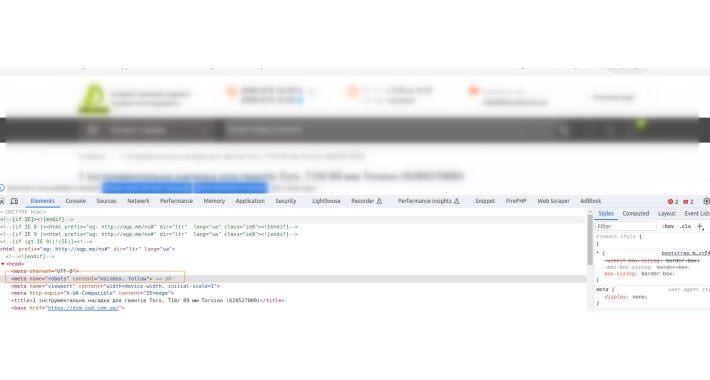The width and height of the screenshot is (710, 380).
Task: Open the Snippet tab
Action: click(485, 201)
